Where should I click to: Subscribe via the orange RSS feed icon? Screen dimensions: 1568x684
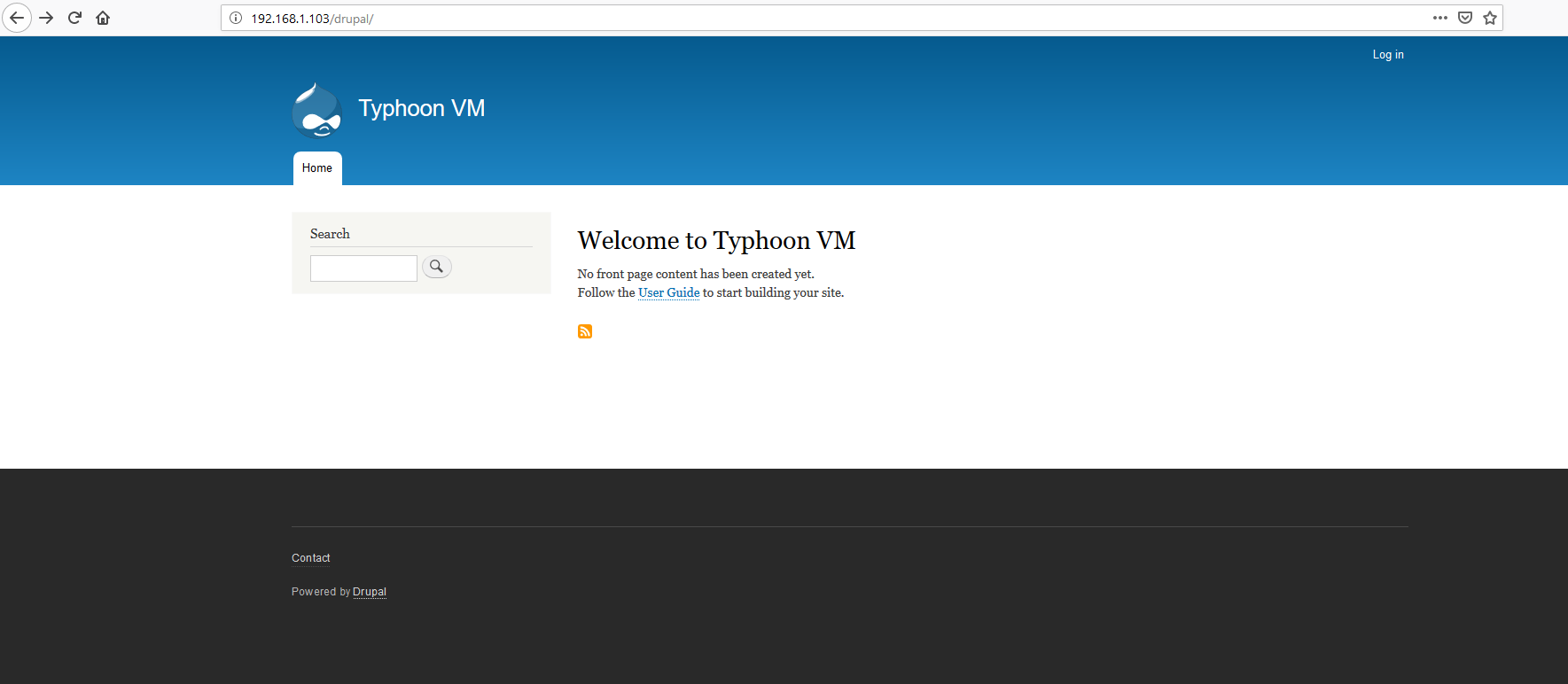pyautogui.click(x=585, y=331)
